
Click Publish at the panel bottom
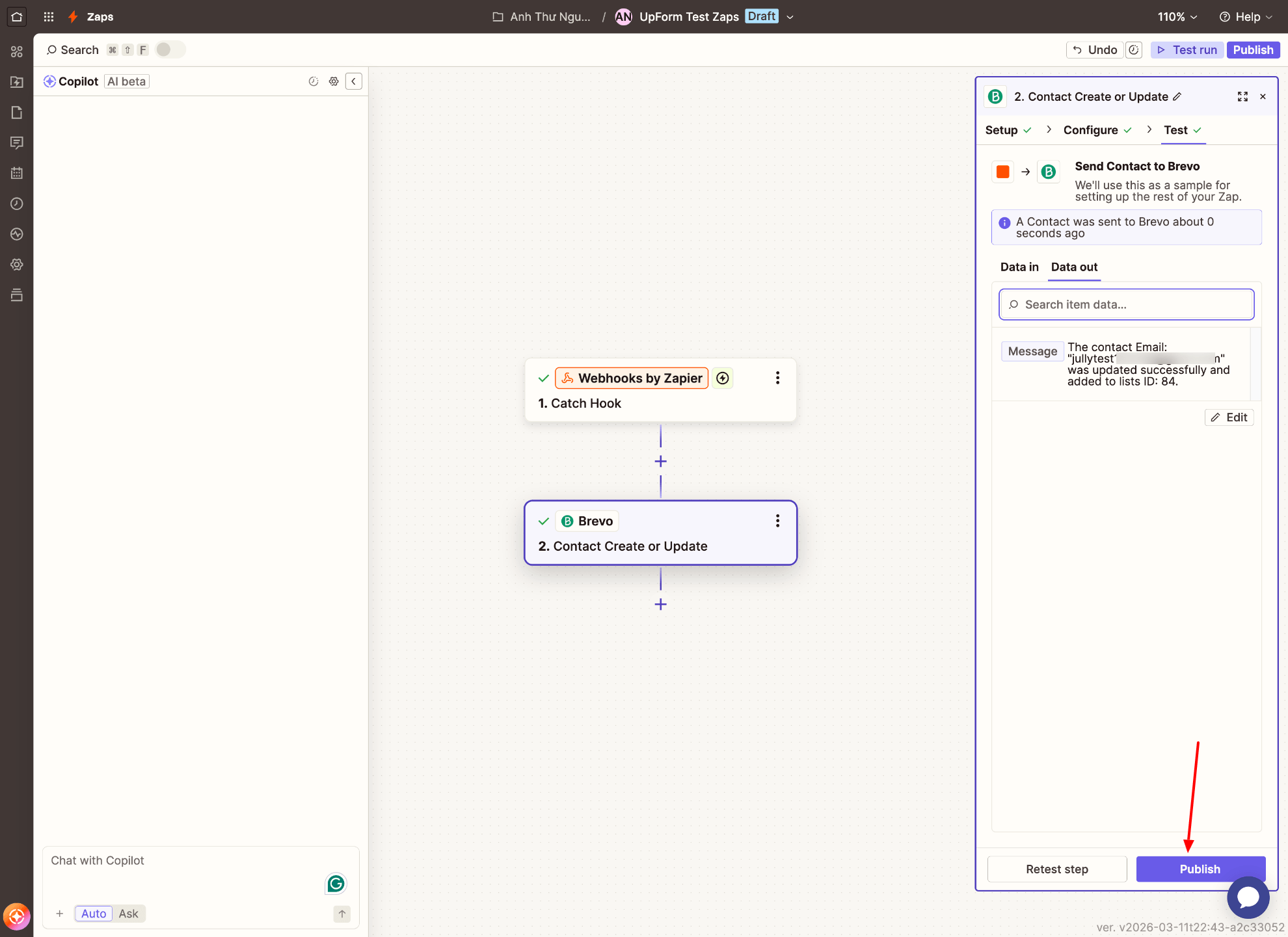(1200, 869)
